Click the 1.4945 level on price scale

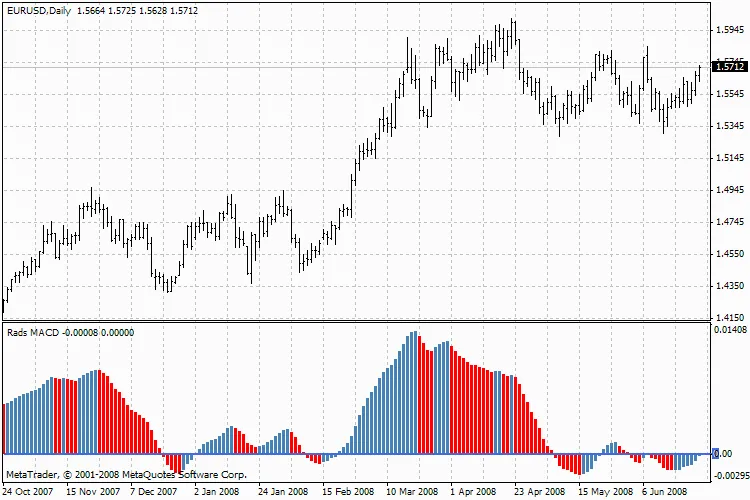(x=731, y=190)
